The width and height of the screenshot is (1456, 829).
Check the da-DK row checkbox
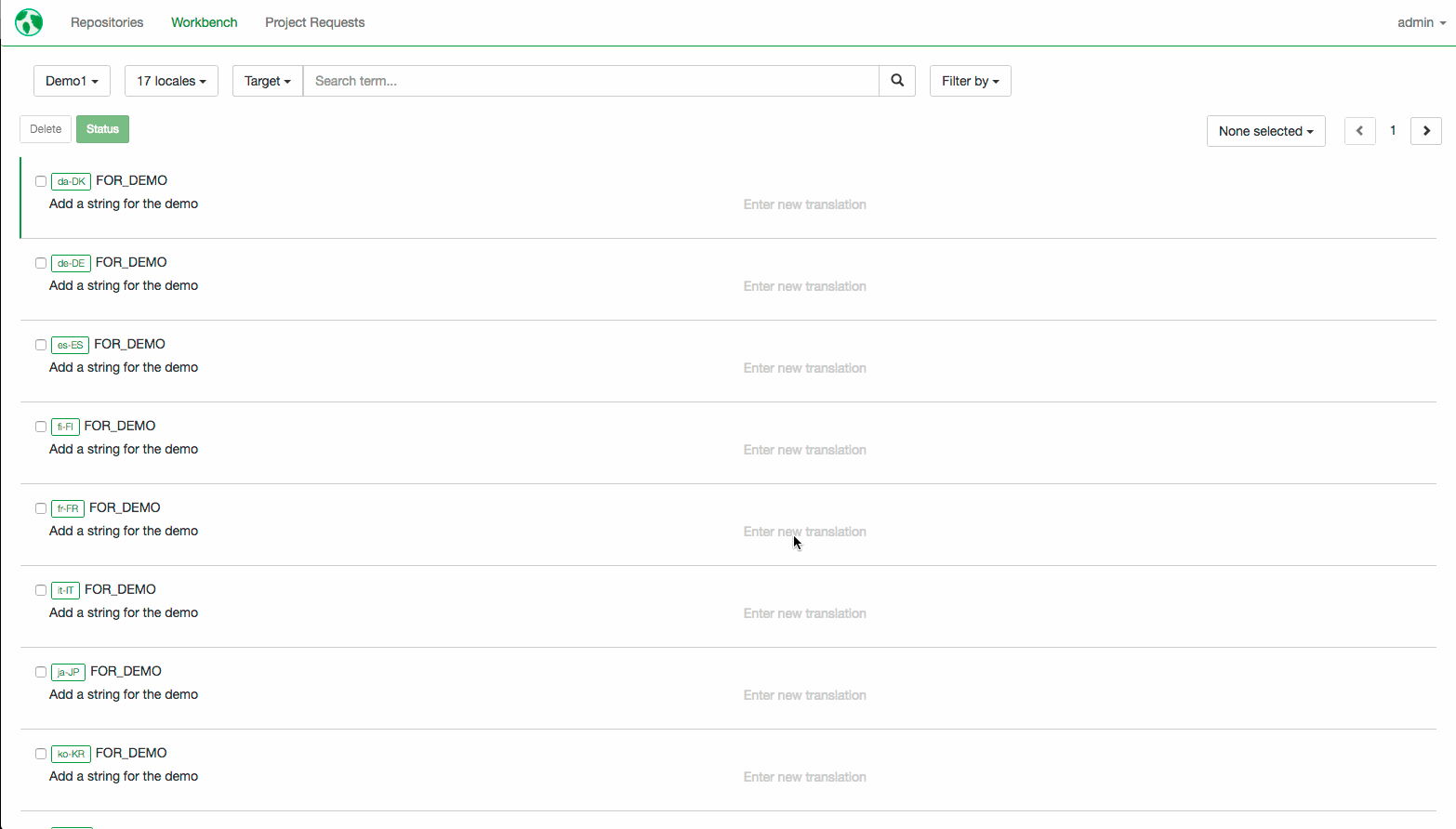tap(41, 181)
